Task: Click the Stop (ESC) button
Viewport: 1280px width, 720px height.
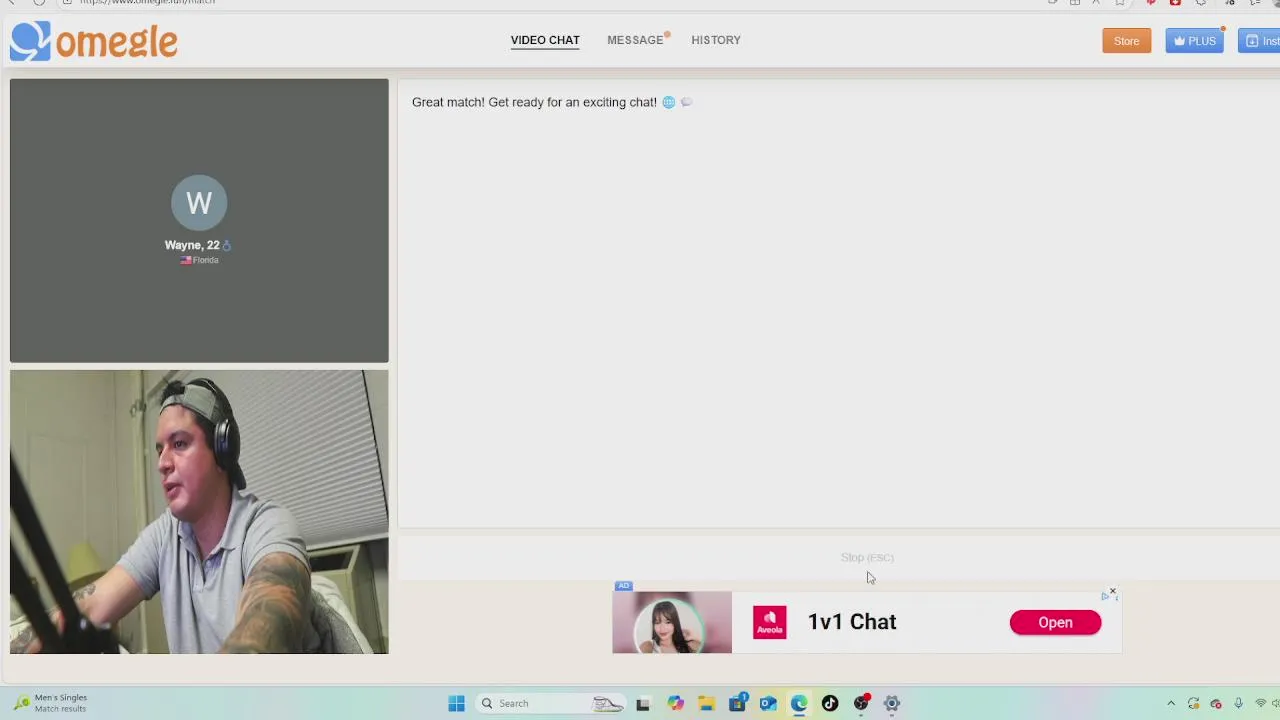Action: point(867,557)
